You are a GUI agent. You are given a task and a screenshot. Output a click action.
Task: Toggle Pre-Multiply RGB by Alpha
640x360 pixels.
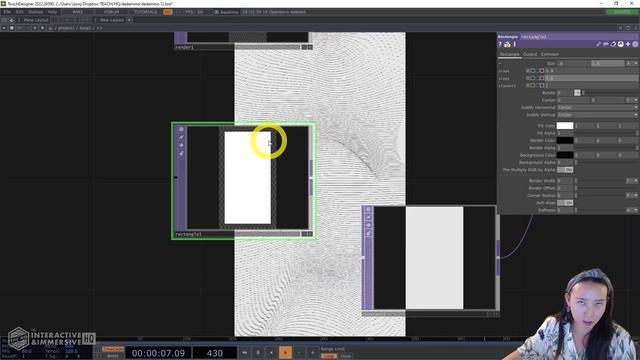coord(565,170)
